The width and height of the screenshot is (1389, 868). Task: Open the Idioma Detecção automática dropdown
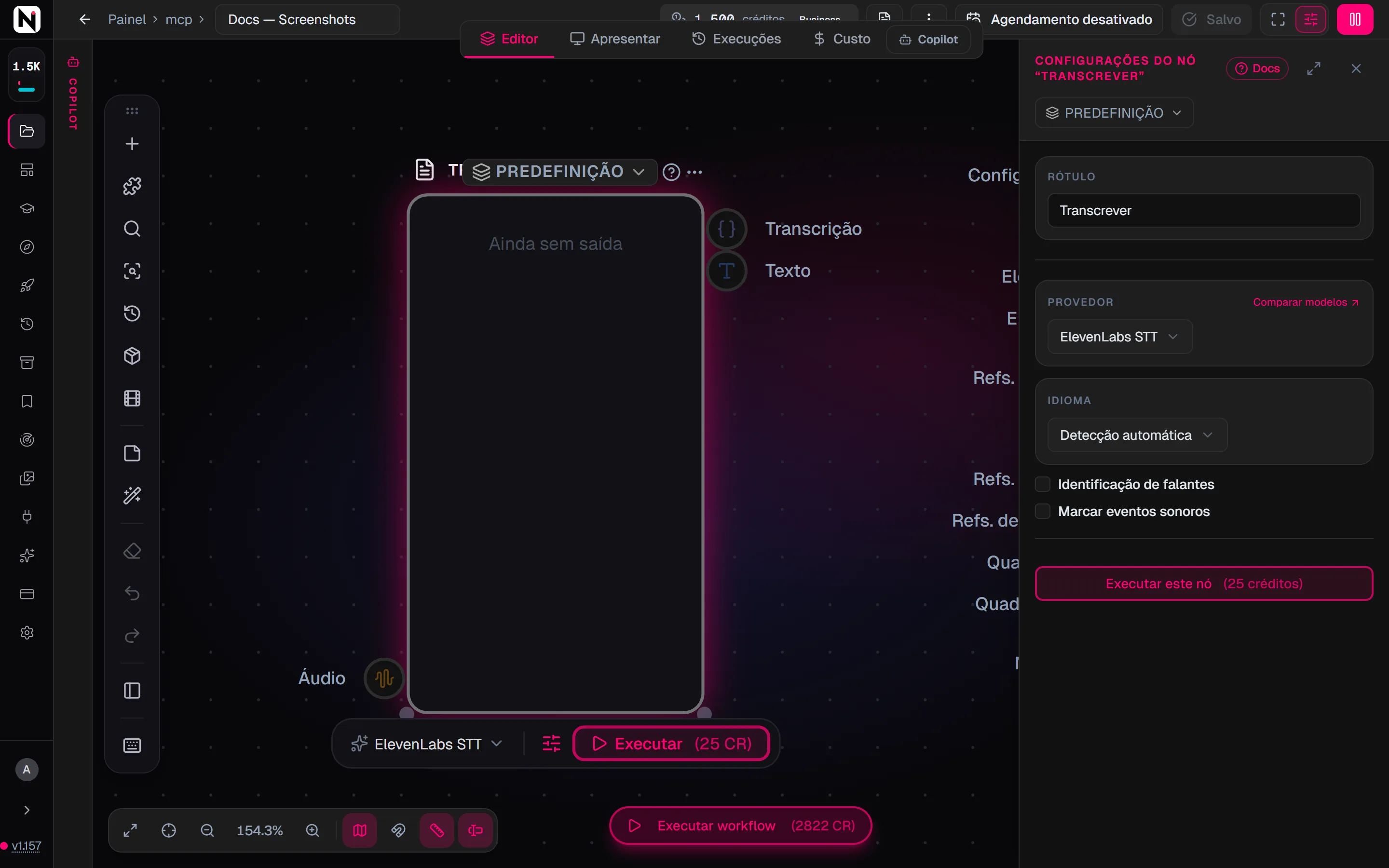coord(1136,435)
